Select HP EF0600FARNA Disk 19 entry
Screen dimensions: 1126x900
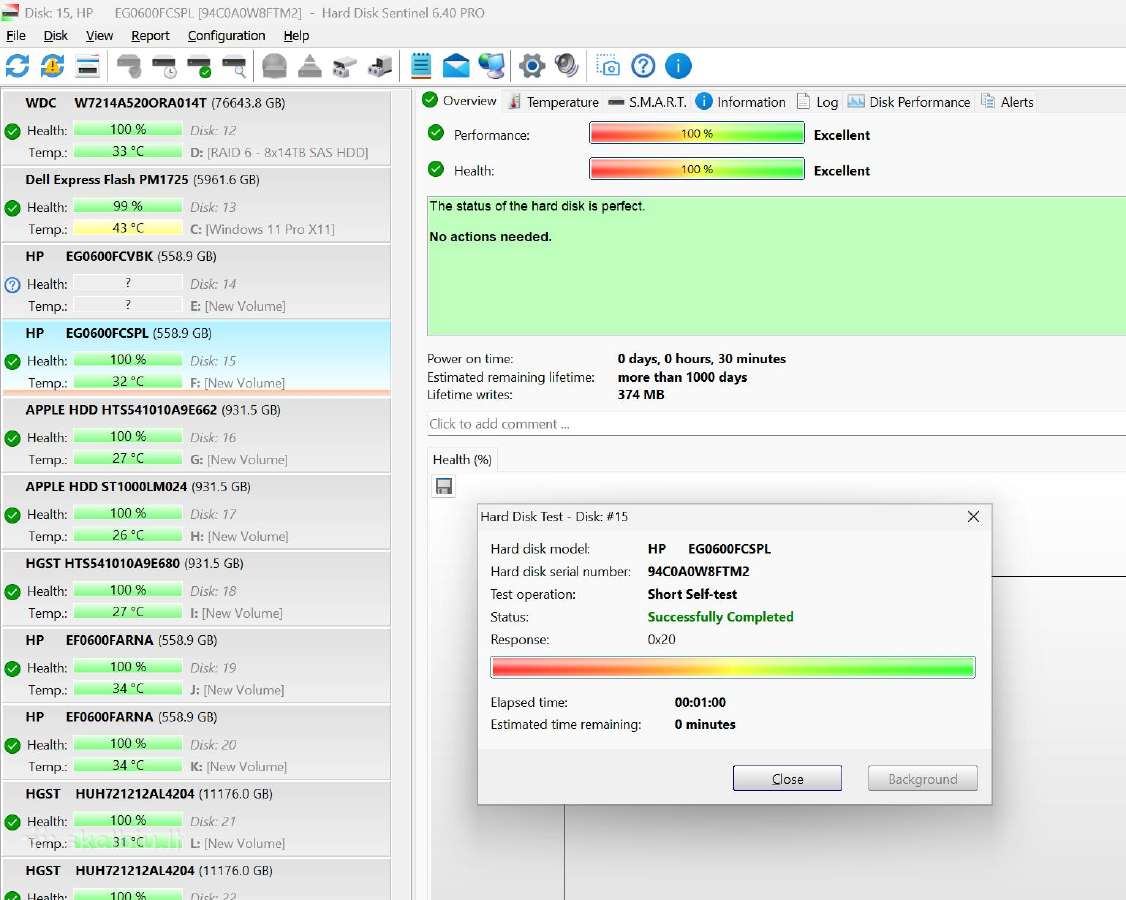(x=196, y=665)
